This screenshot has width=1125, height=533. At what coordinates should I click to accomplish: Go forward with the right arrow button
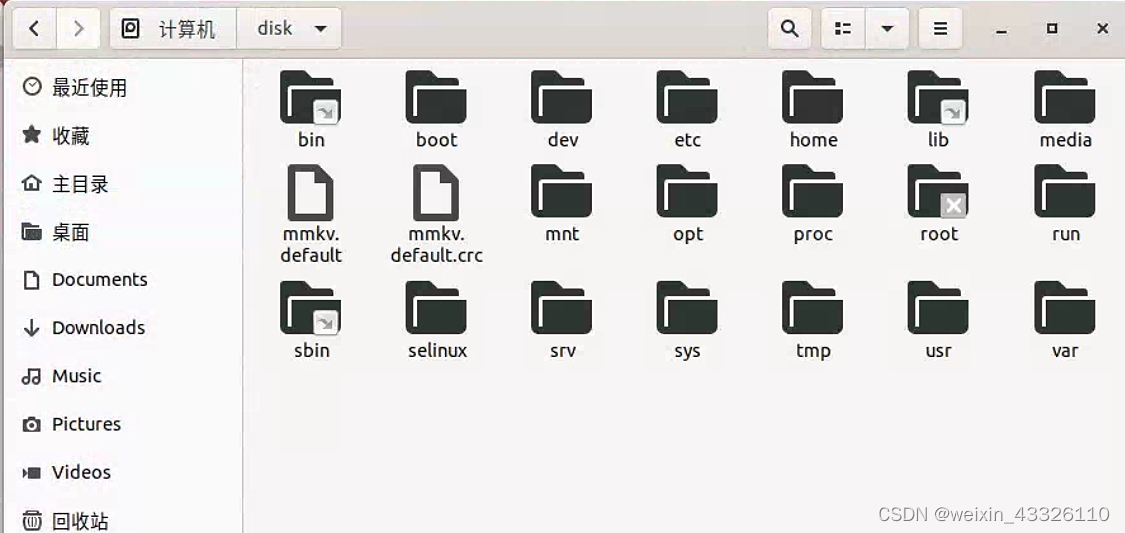pyautogui.click(x=78, y=29)
